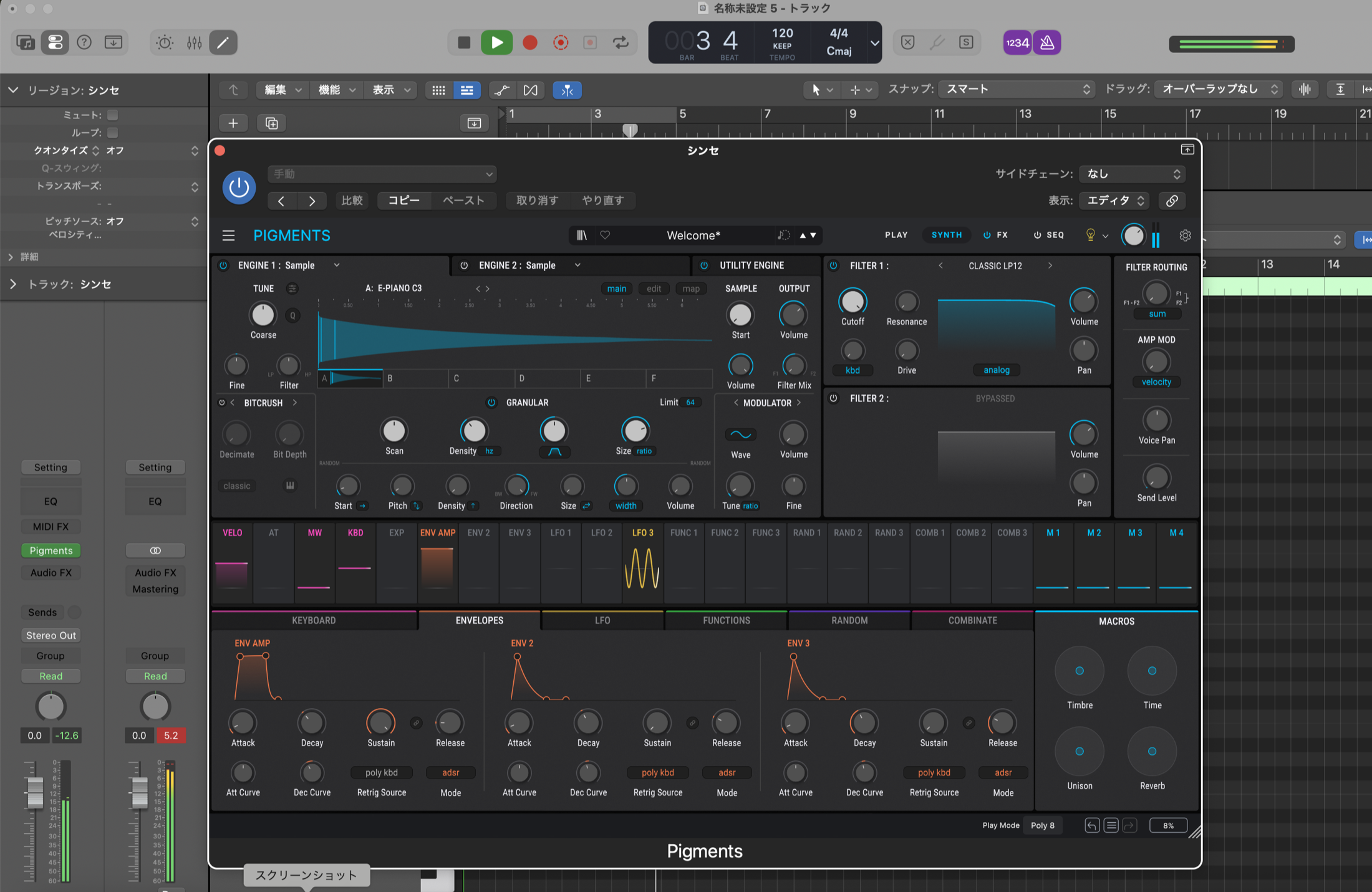Toggle Utility Engine power switch
Image resolution: width=1372 pixels, height=892 pixels.
(704, 266)
